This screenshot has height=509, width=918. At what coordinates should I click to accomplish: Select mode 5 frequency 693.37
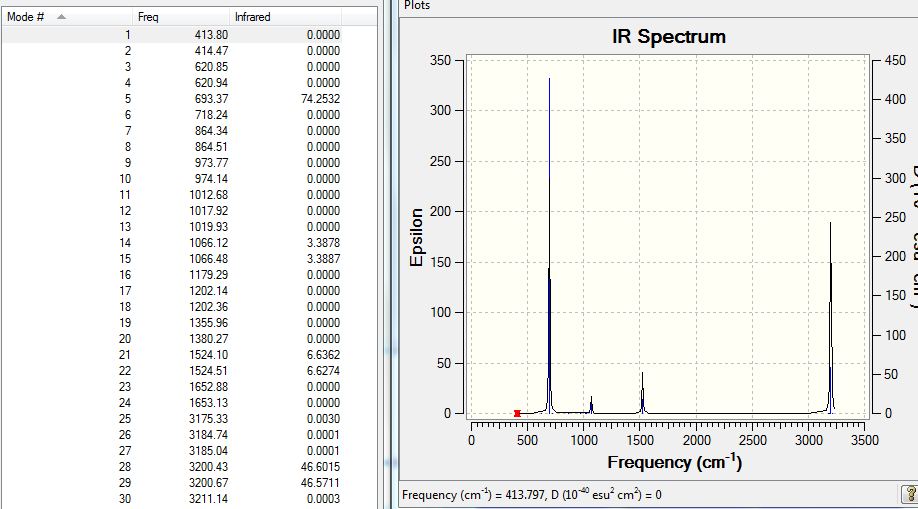pyautogui.click(x=211, y=99)
